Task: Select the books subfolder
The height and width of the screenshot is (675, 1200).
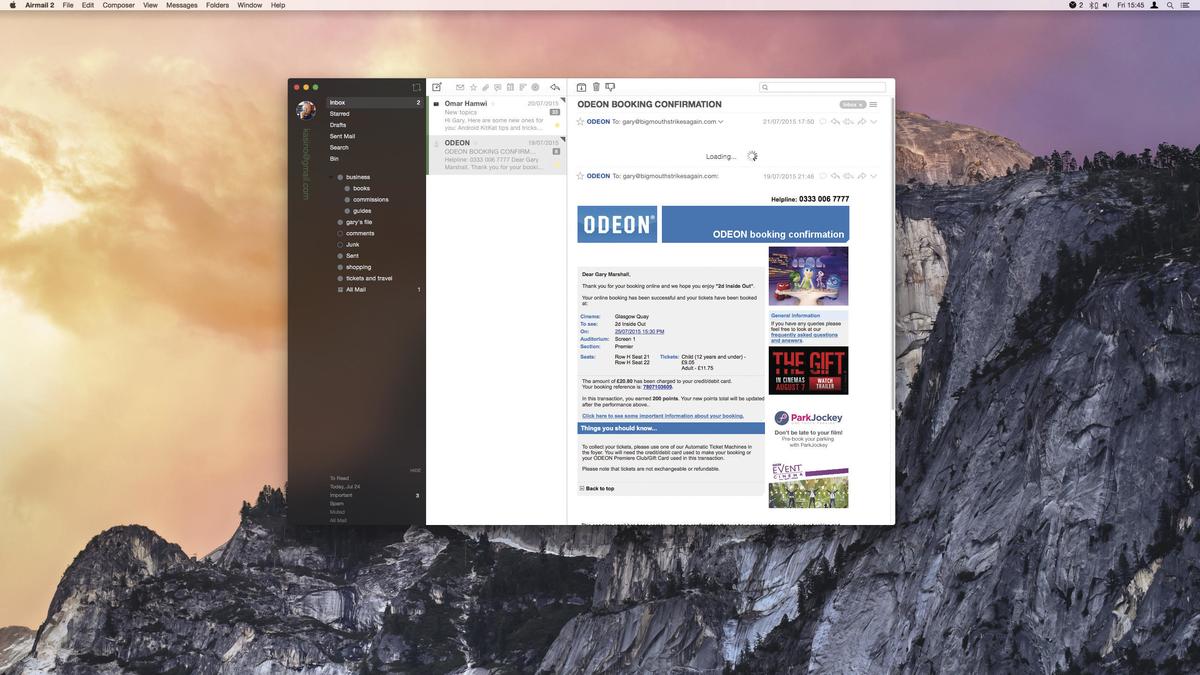Action: pyautogui.click(x=361, y=188)
